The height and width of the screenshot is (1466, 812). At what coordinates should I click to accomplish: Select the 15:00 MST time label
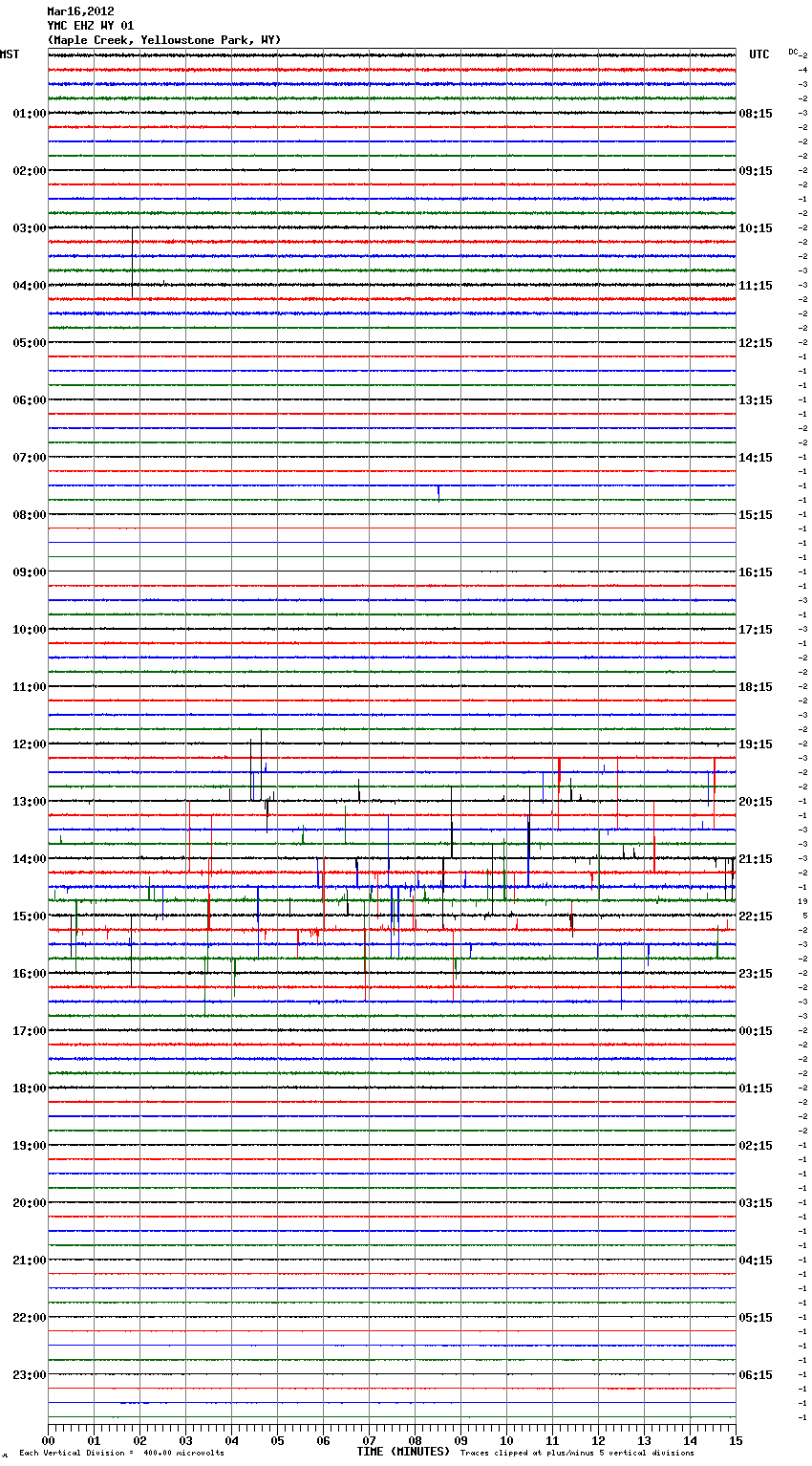(29, 916)
